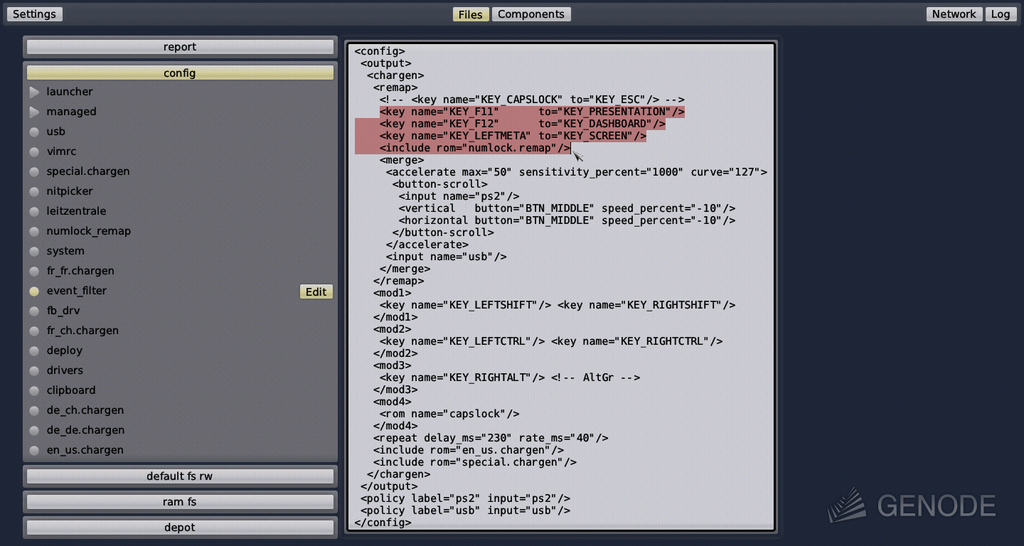Expand the report file system
The width and height of the screenshot is (1024, 546).
tap(180, 47)
